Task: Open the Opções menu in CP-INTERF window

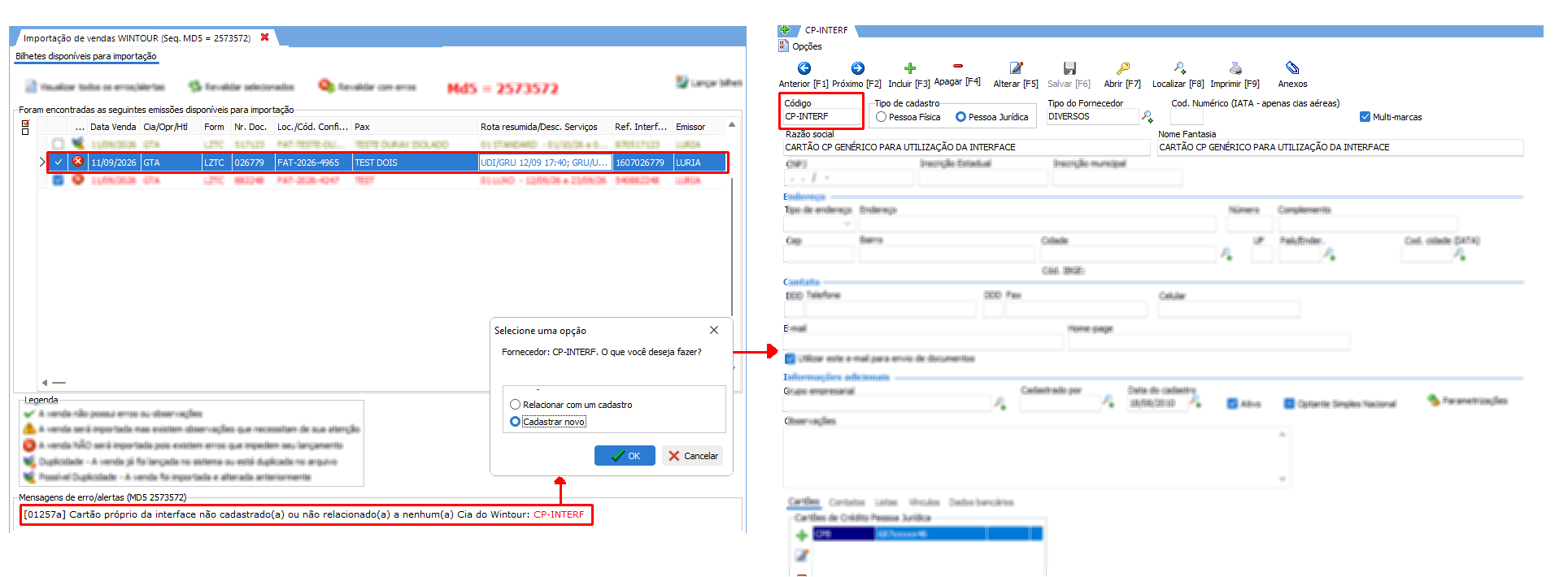Action: [801, 46]
